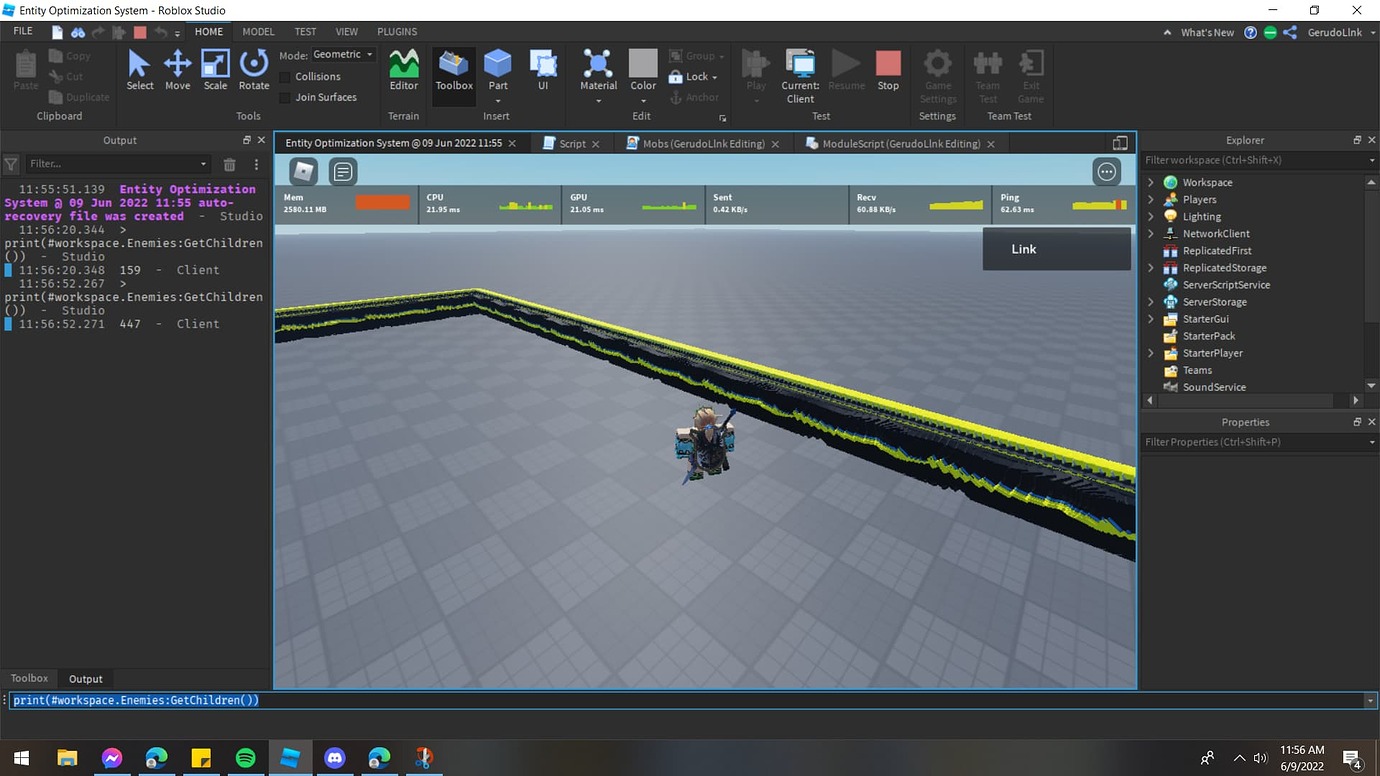The height and width of the screenshot is (776, 1380).
Task: Clear the Output log with trash icon
Action: 229,164
